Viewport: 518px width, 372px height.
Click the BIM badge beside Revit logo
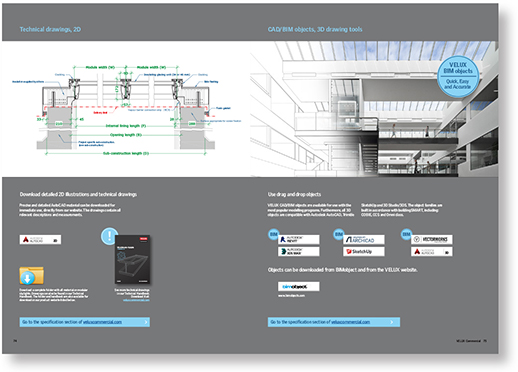click(x=273, y=234)
